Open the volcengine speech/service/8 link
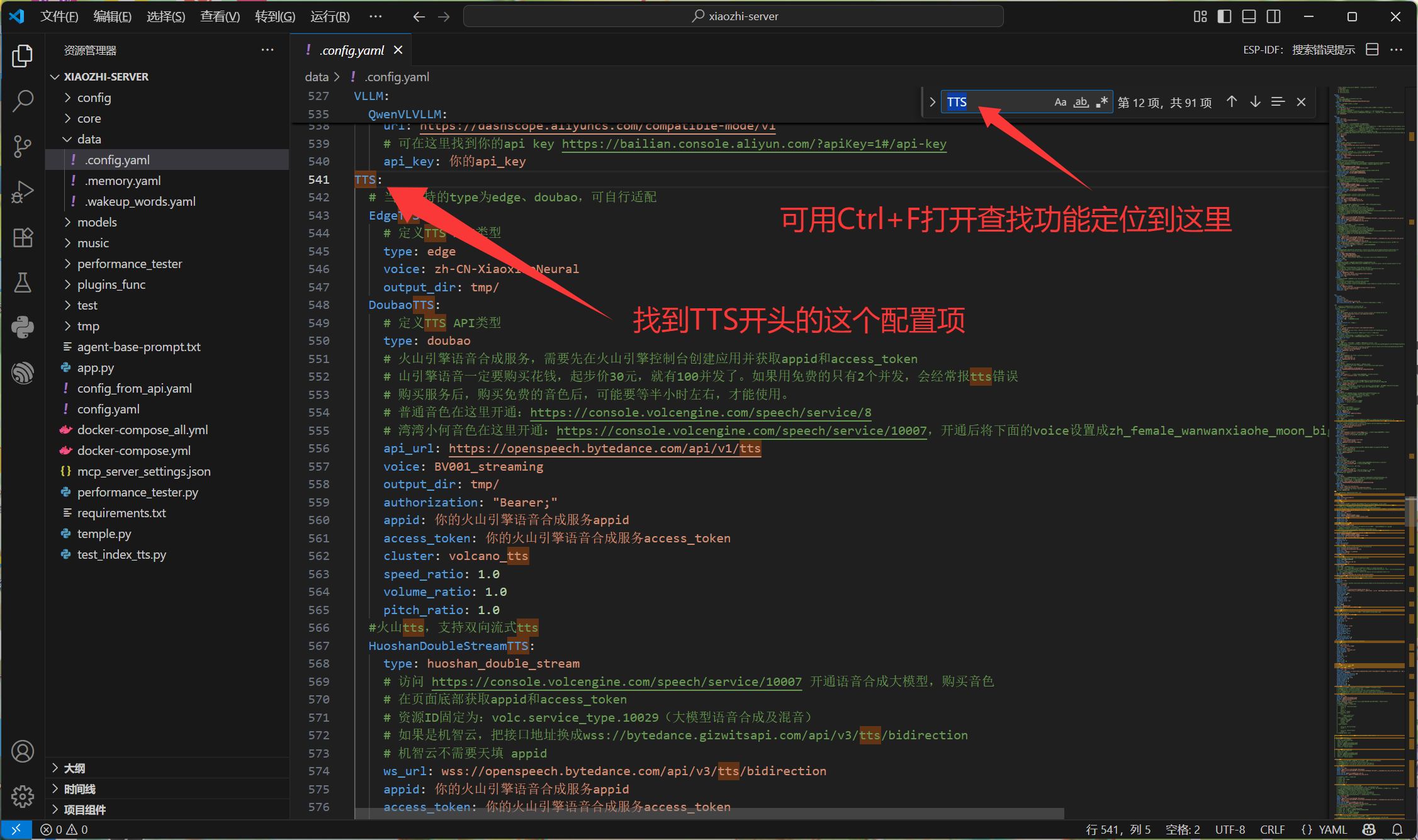 (700, 413)
